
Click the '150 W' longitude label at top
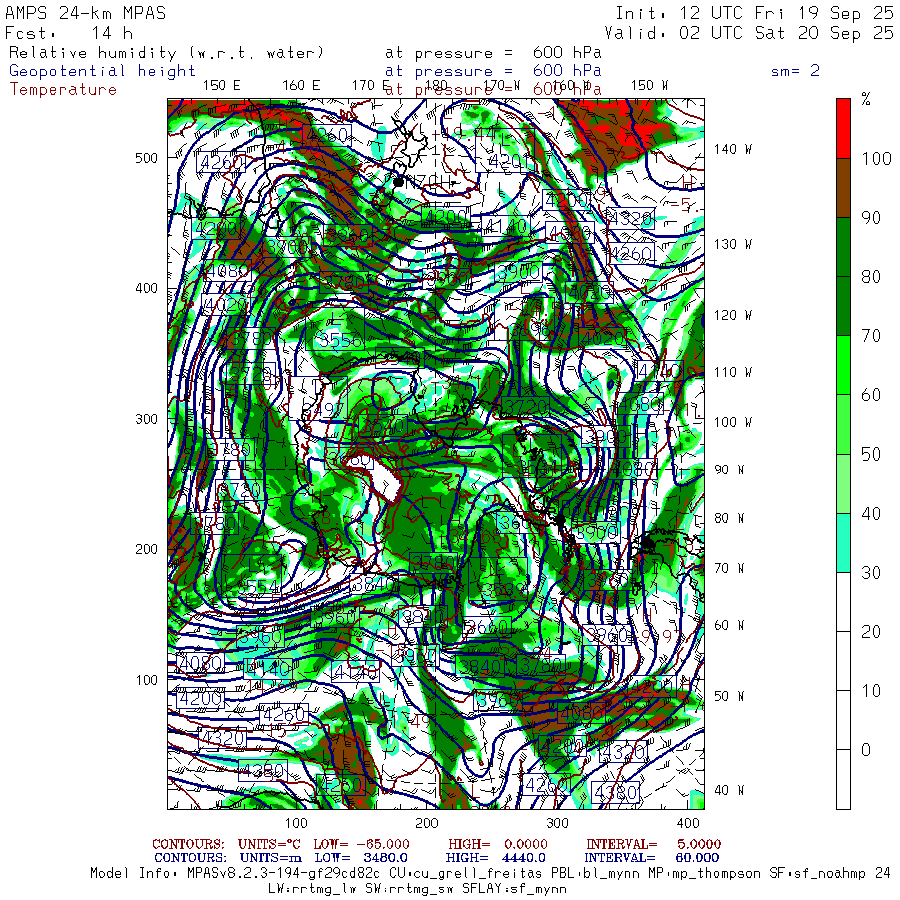pos(649,86)
